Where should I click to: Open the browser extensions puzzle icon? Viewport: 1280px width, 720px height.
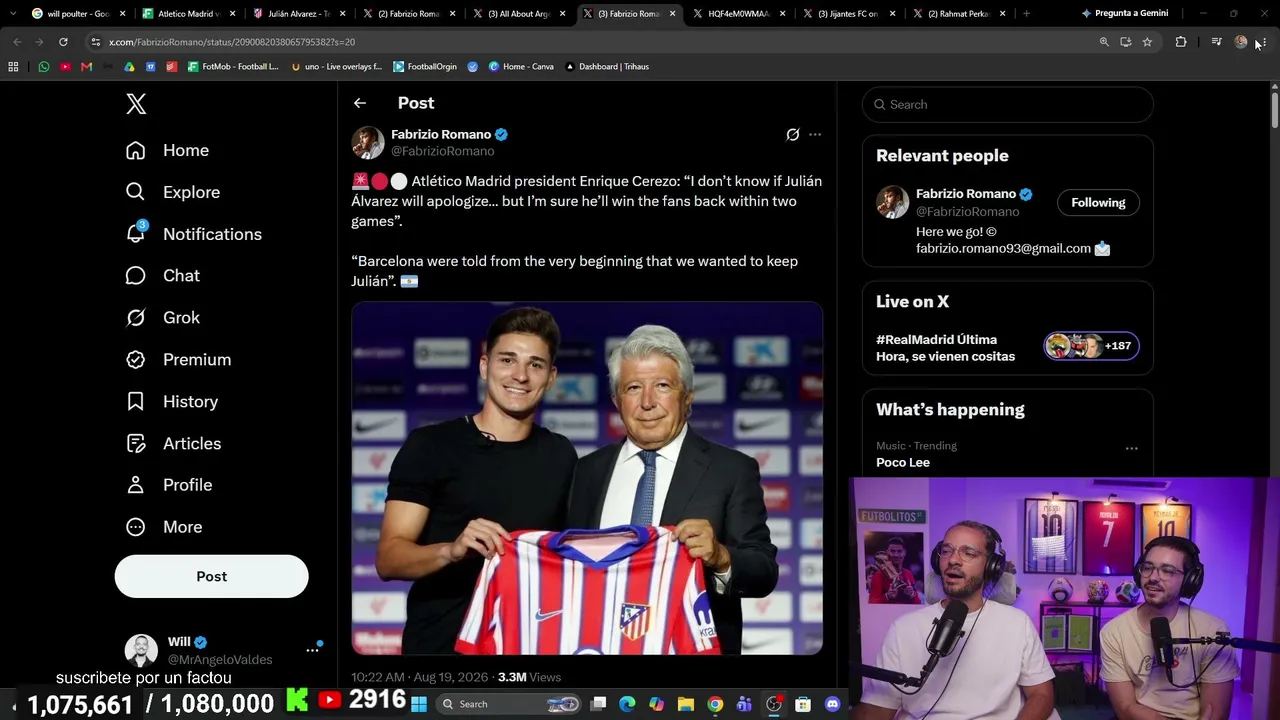coord(1181,42)
